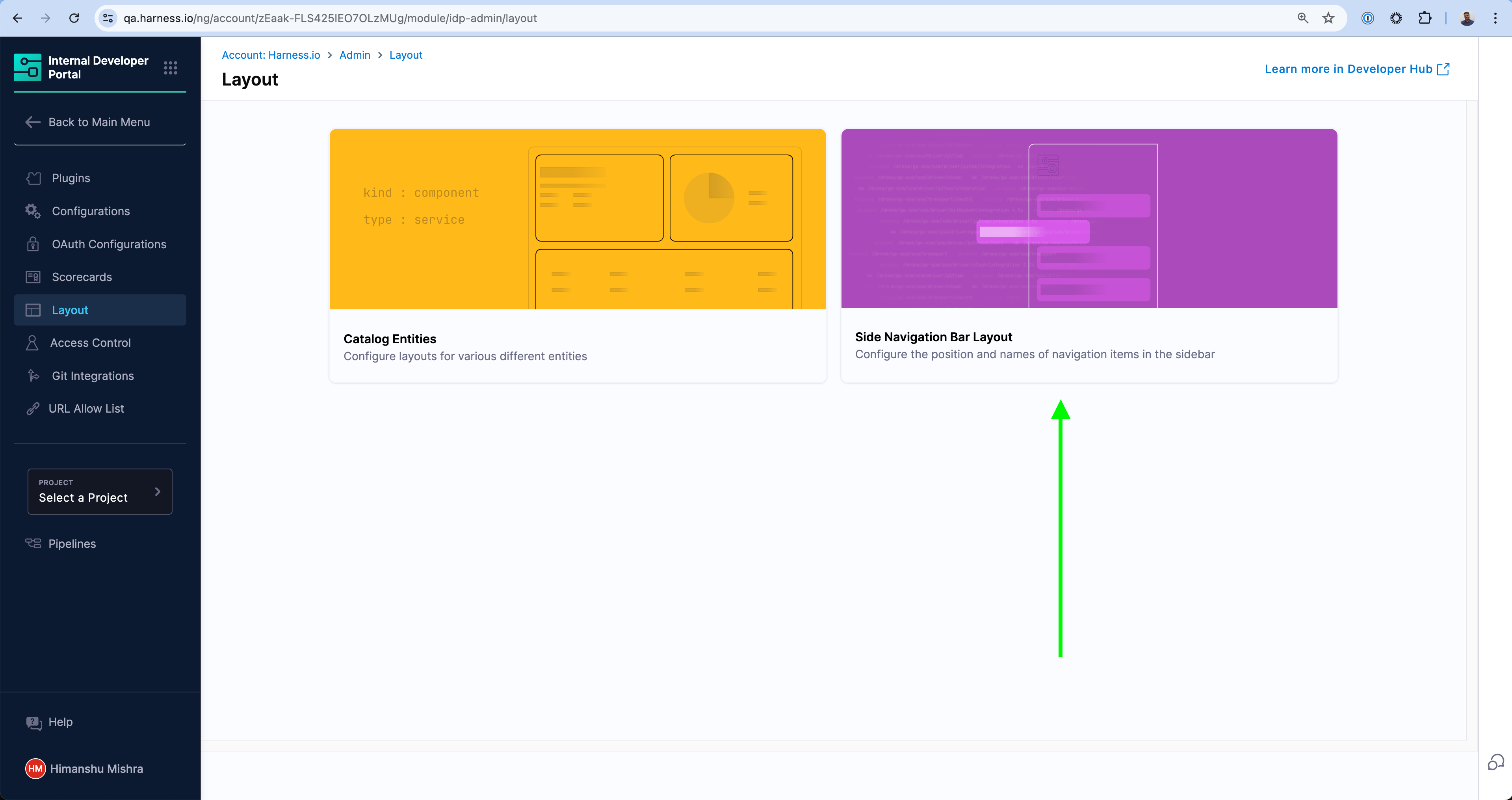Click the Admin breadcrumb link
The height and width of the screenshot is (800, 1512).
[x=355, y=55]
